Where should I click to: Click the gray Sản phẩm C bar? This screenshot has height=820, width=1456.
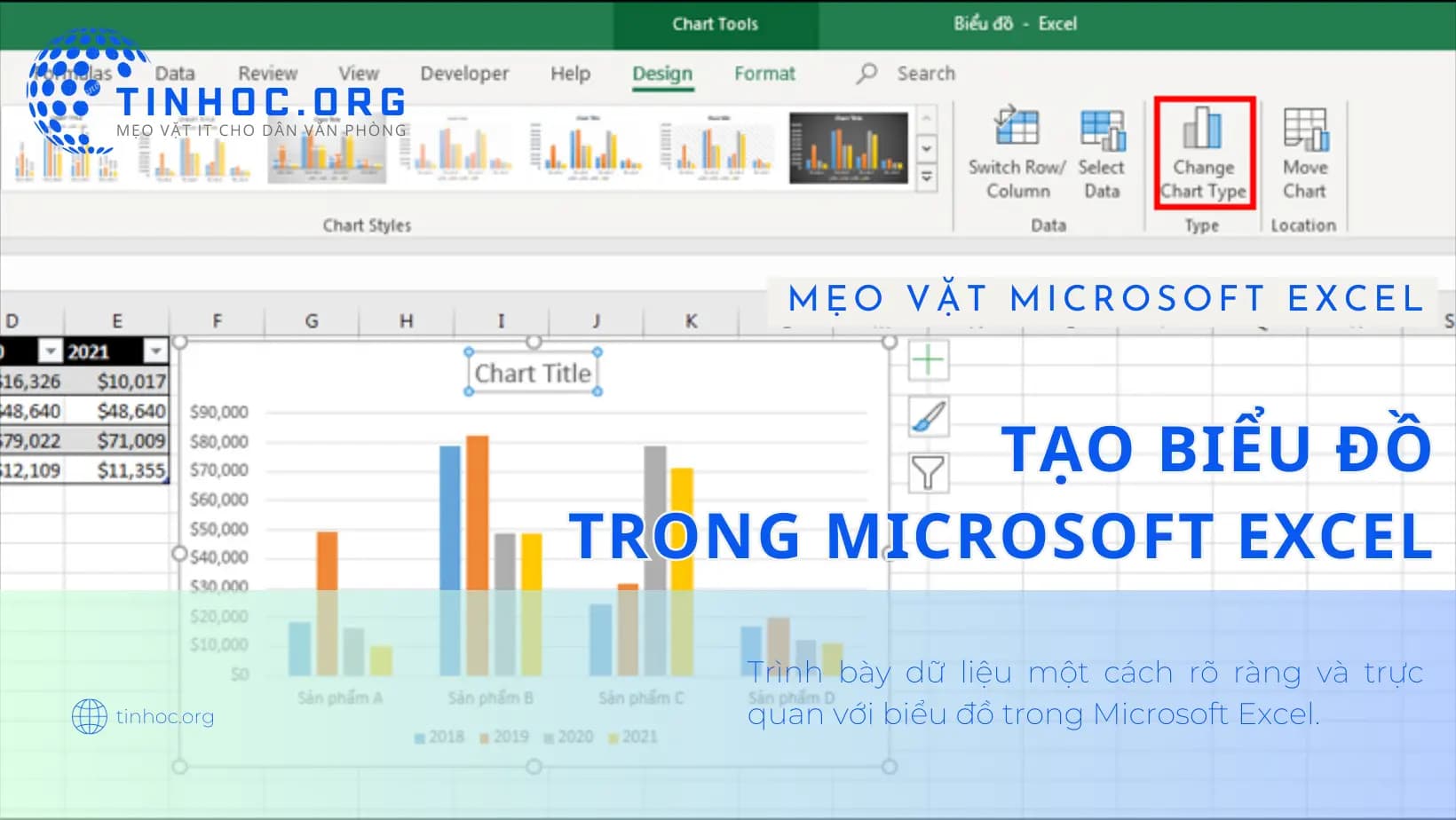(655, 561)
